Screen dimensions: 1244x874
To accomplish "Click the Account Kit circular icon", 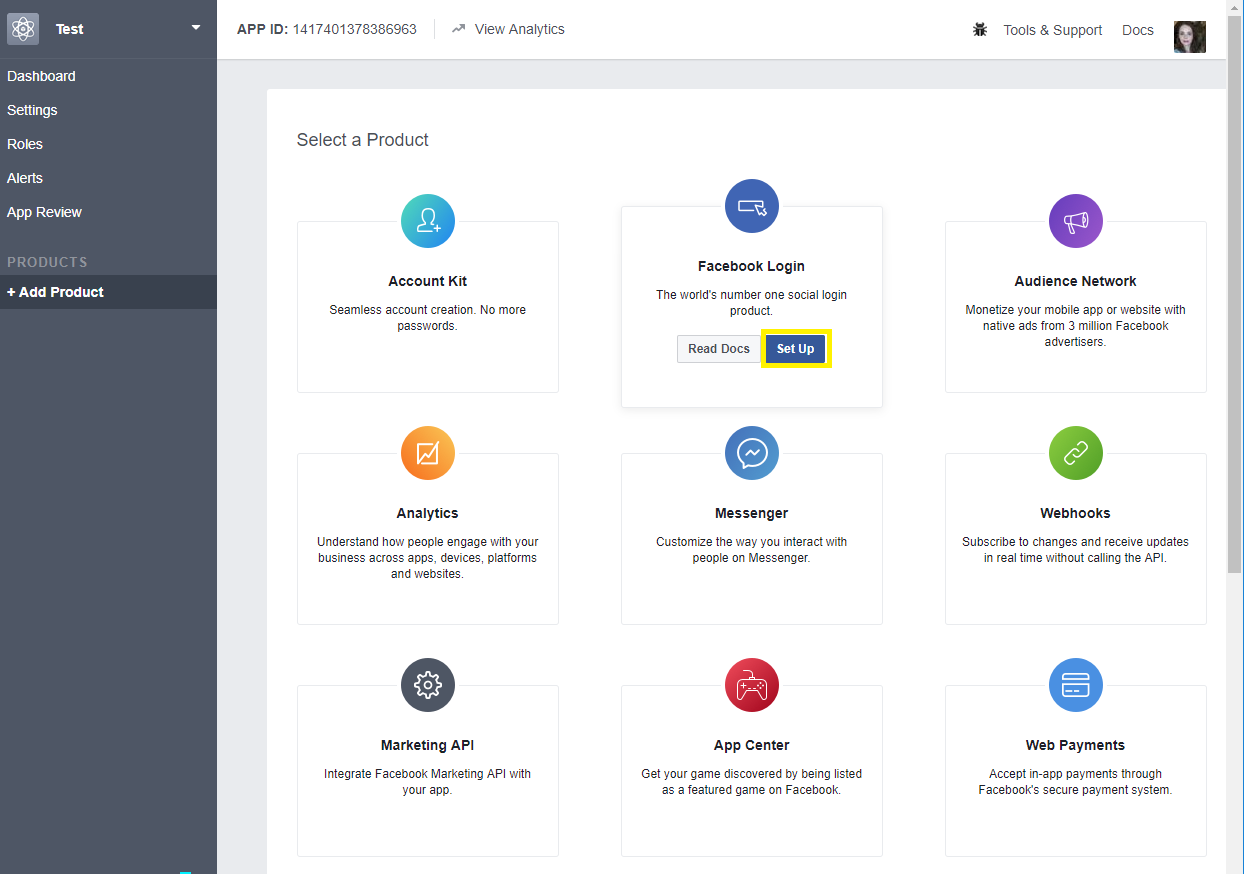I will [428, 221].
